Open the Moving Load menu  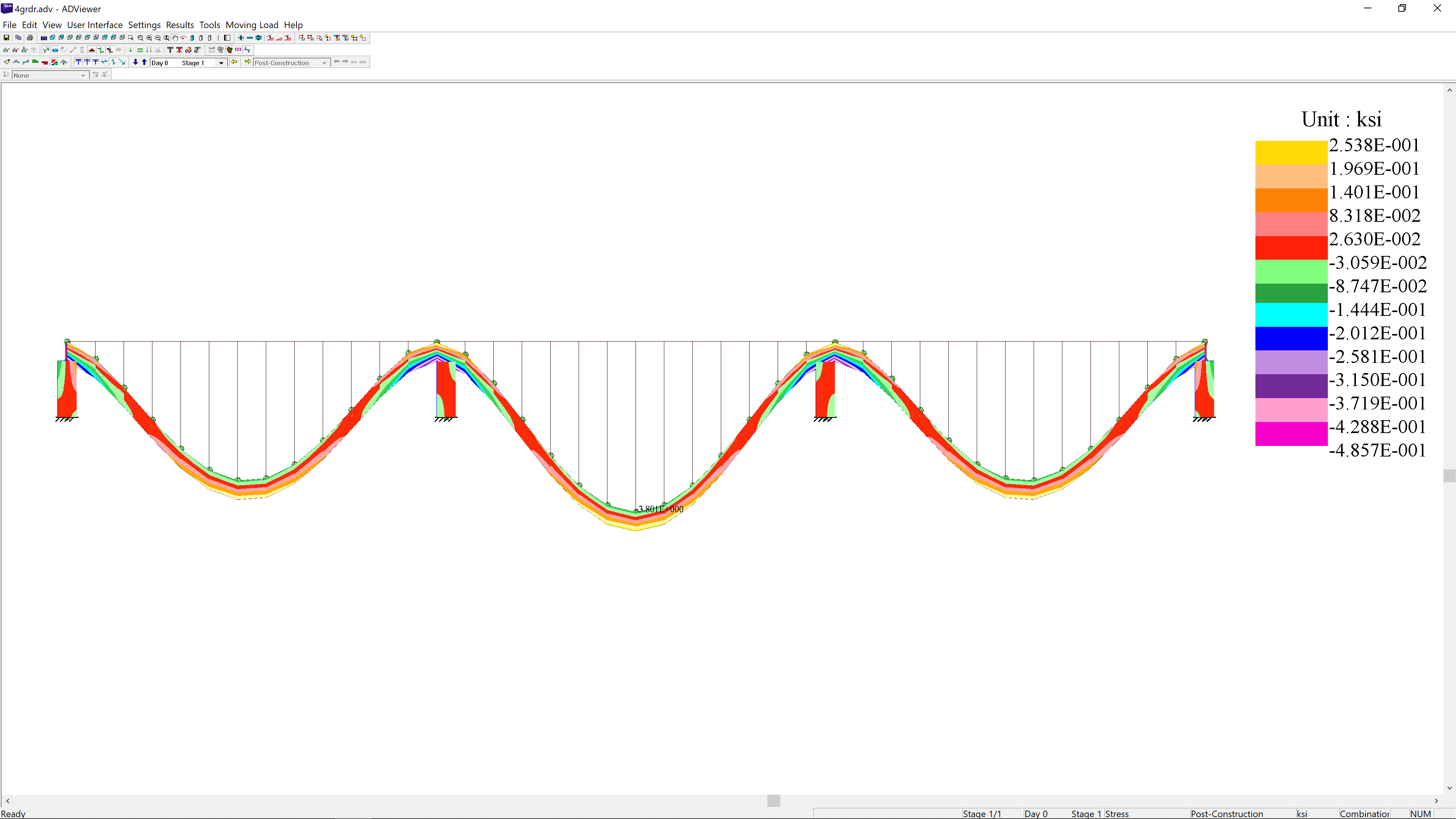[x=251, y=25]
